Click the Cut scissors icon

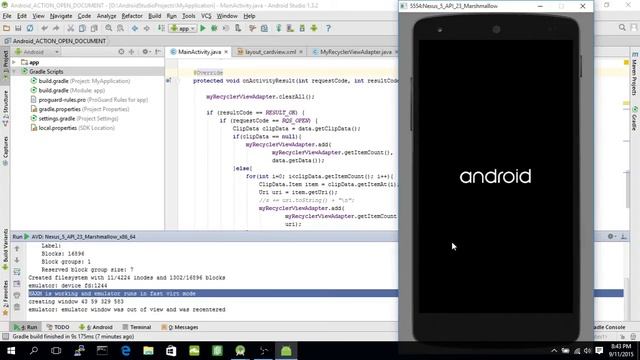[x=70, y=28]
